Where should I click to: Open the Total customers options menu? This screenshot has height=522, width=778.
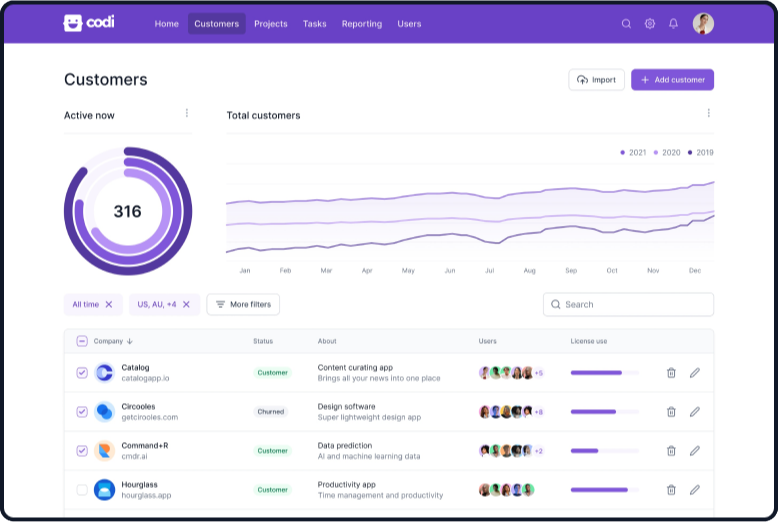coord(708,114)
